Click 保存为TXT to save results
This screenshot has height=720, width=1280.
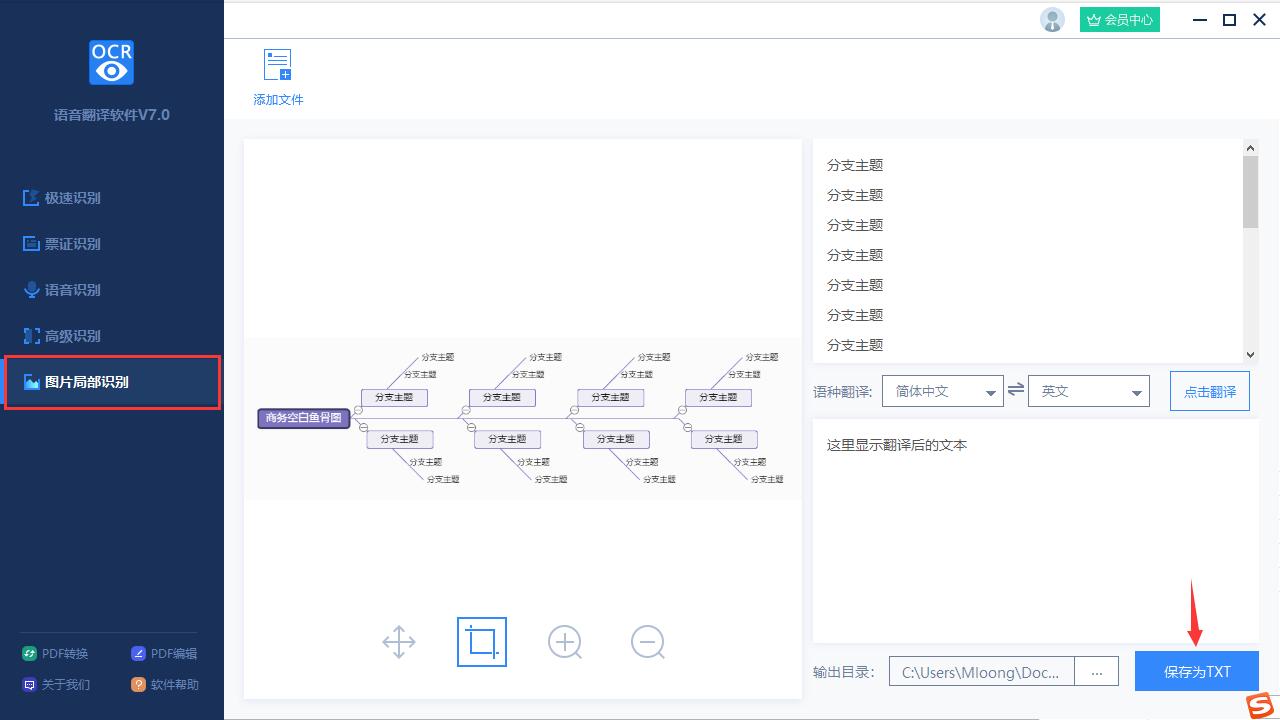click(1196, 671)
